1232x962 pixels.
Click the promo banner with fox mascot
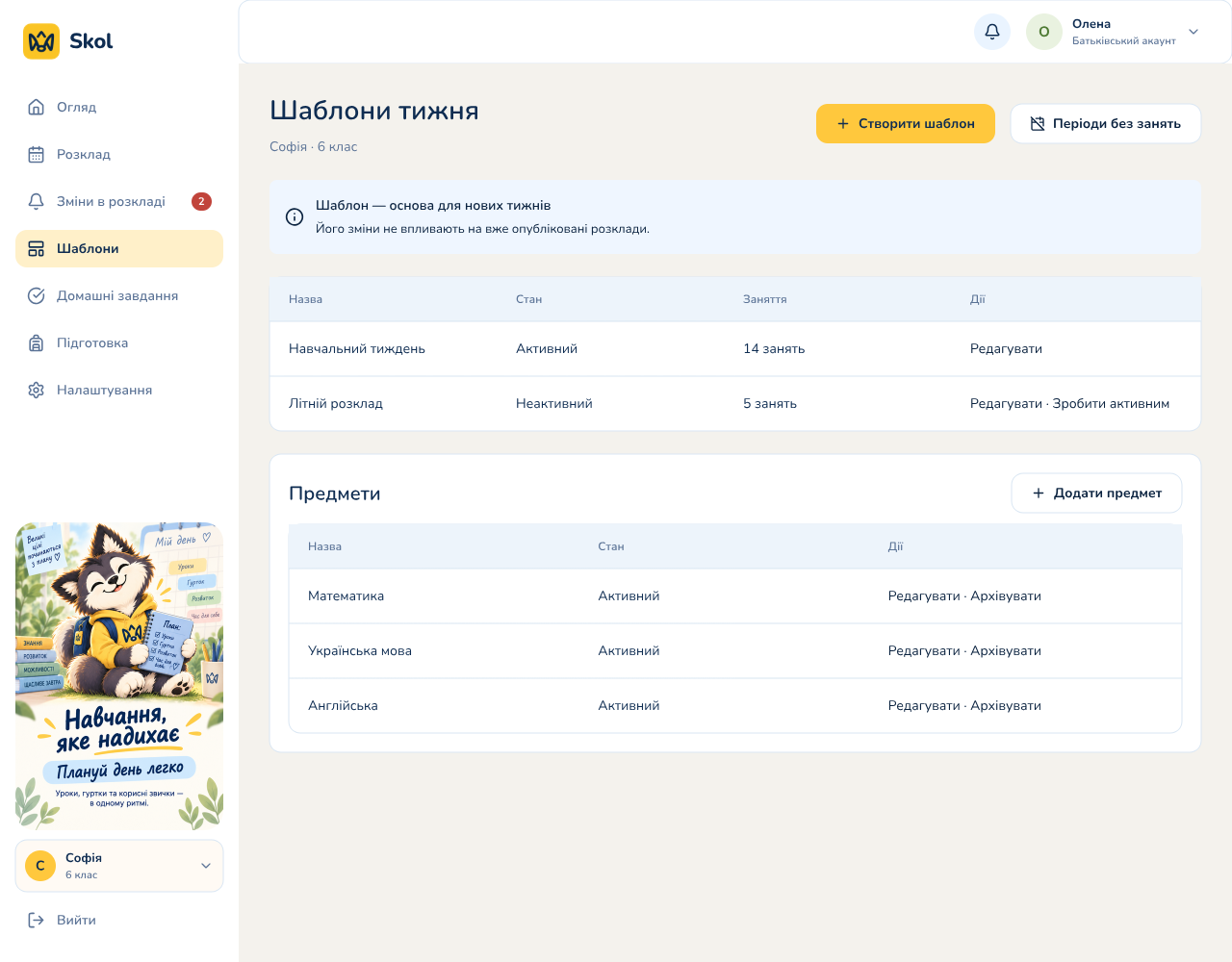coord(119,676)
